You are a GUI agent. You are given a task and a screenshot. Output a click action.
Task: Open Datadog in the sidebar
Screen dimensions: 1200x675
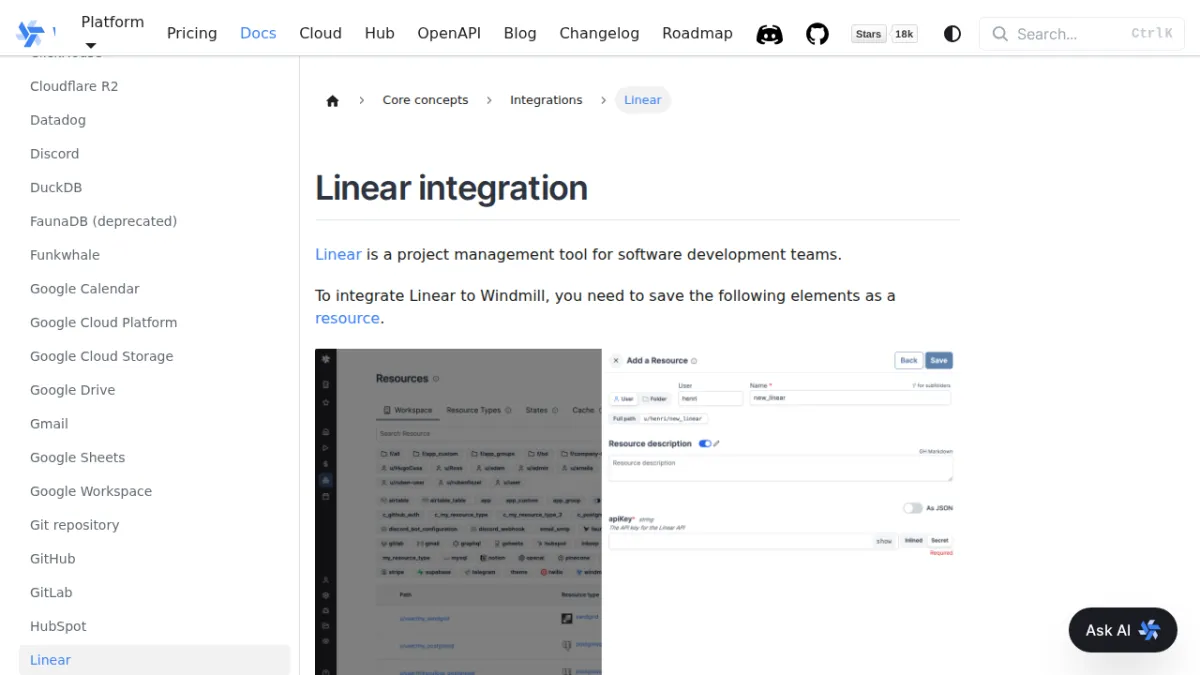[58, 120]
